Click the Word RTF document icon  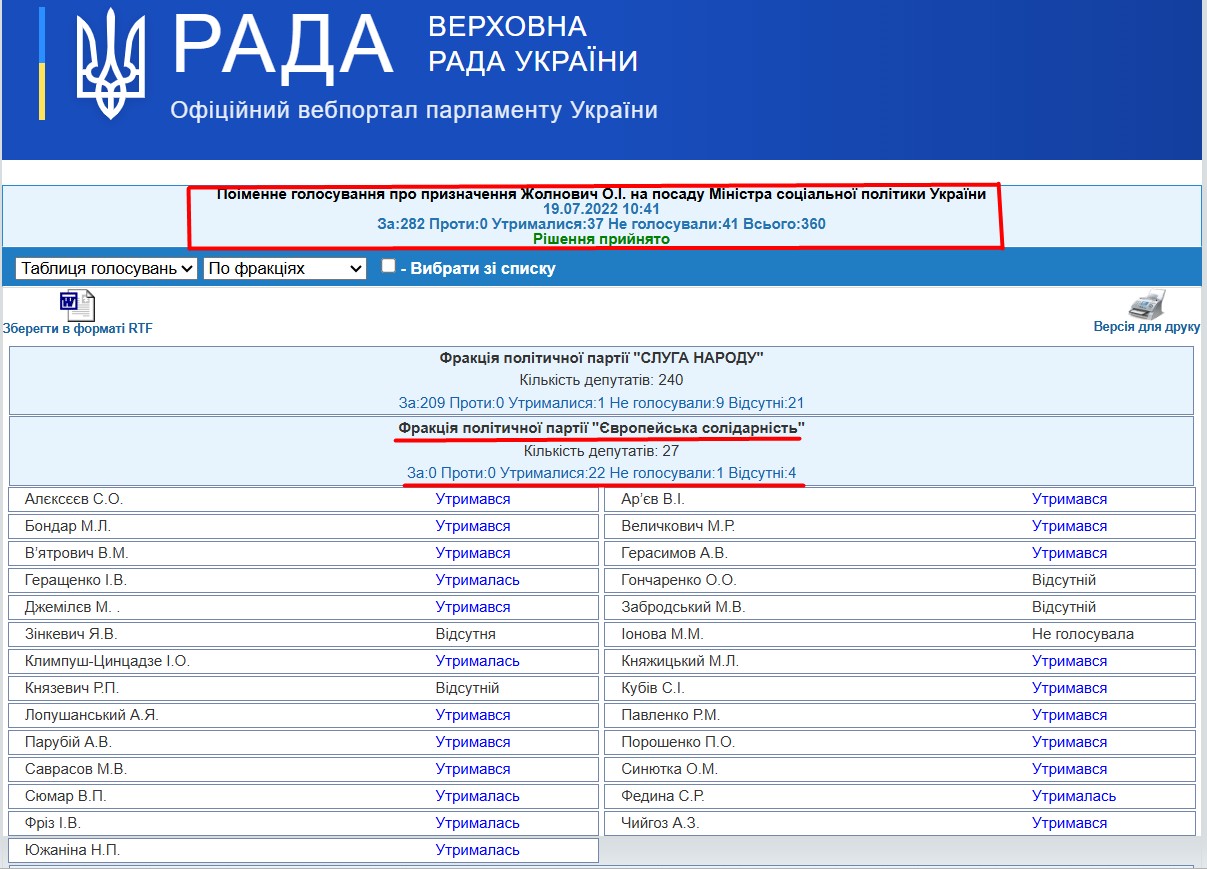click(77, 305)
